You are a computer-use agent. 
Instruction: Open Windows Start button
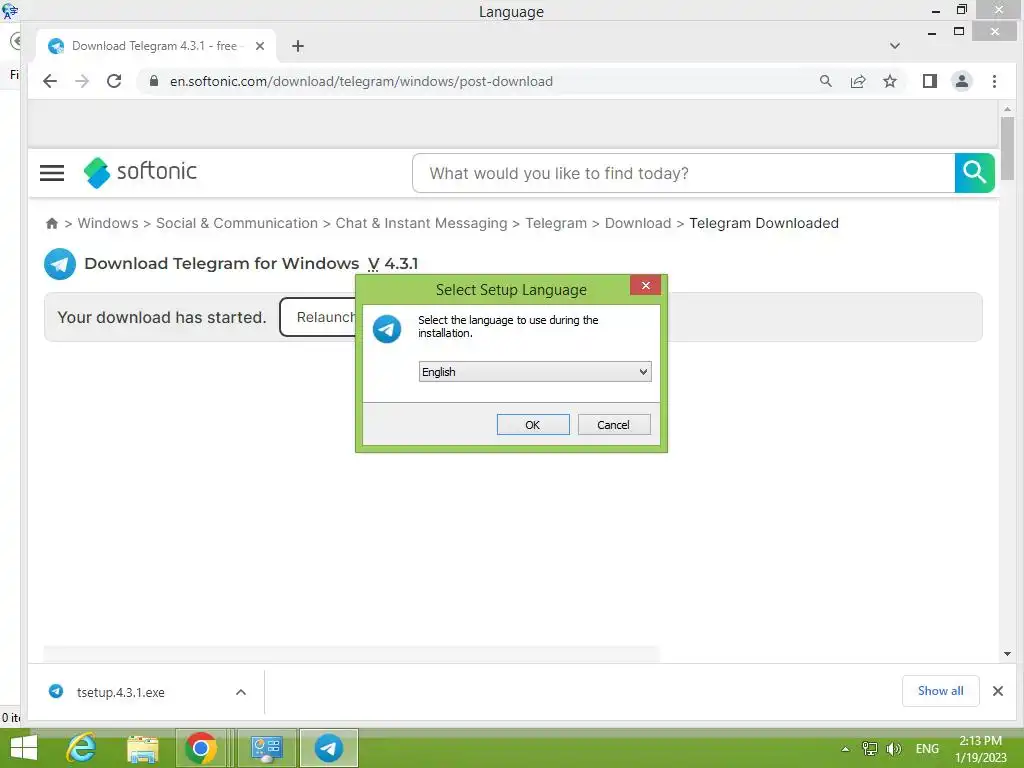(24, 748)
